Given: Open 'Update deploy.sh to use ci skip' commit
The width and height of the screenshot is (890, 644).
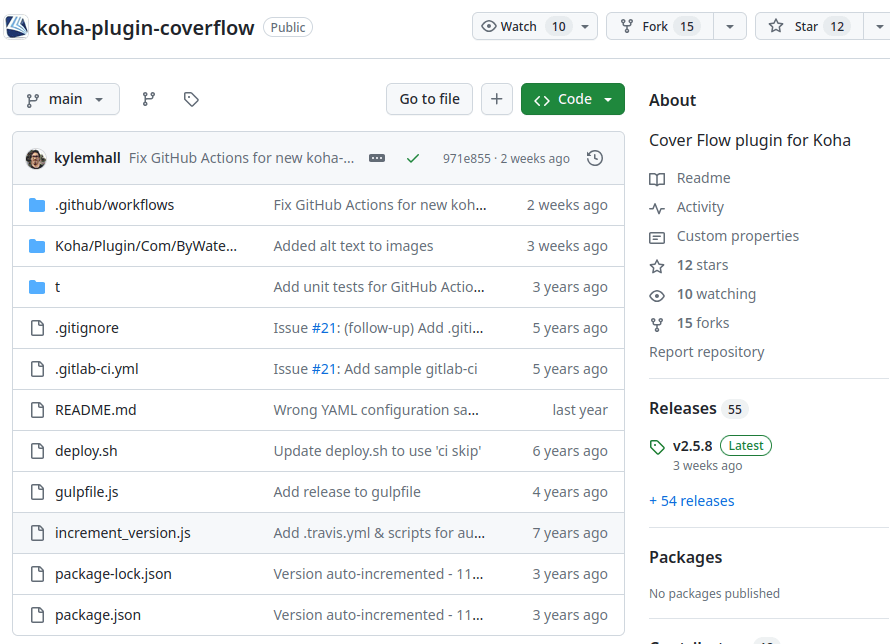Looking at the screenshot, I should pyautogui.click(x=377, y=451).
